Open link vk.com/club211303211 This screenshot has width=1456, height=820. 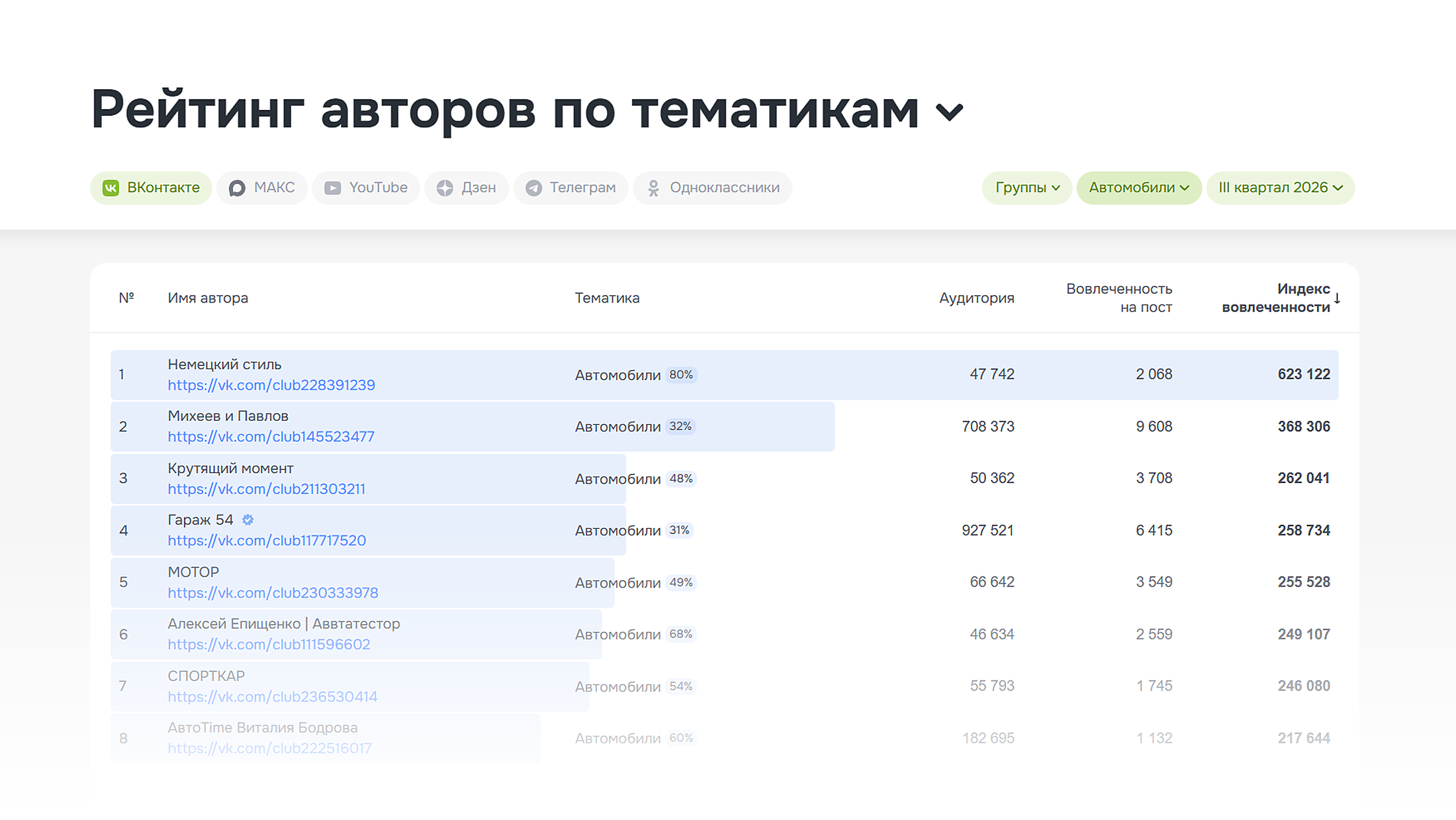pyautogui.click(x=266, y=489)
